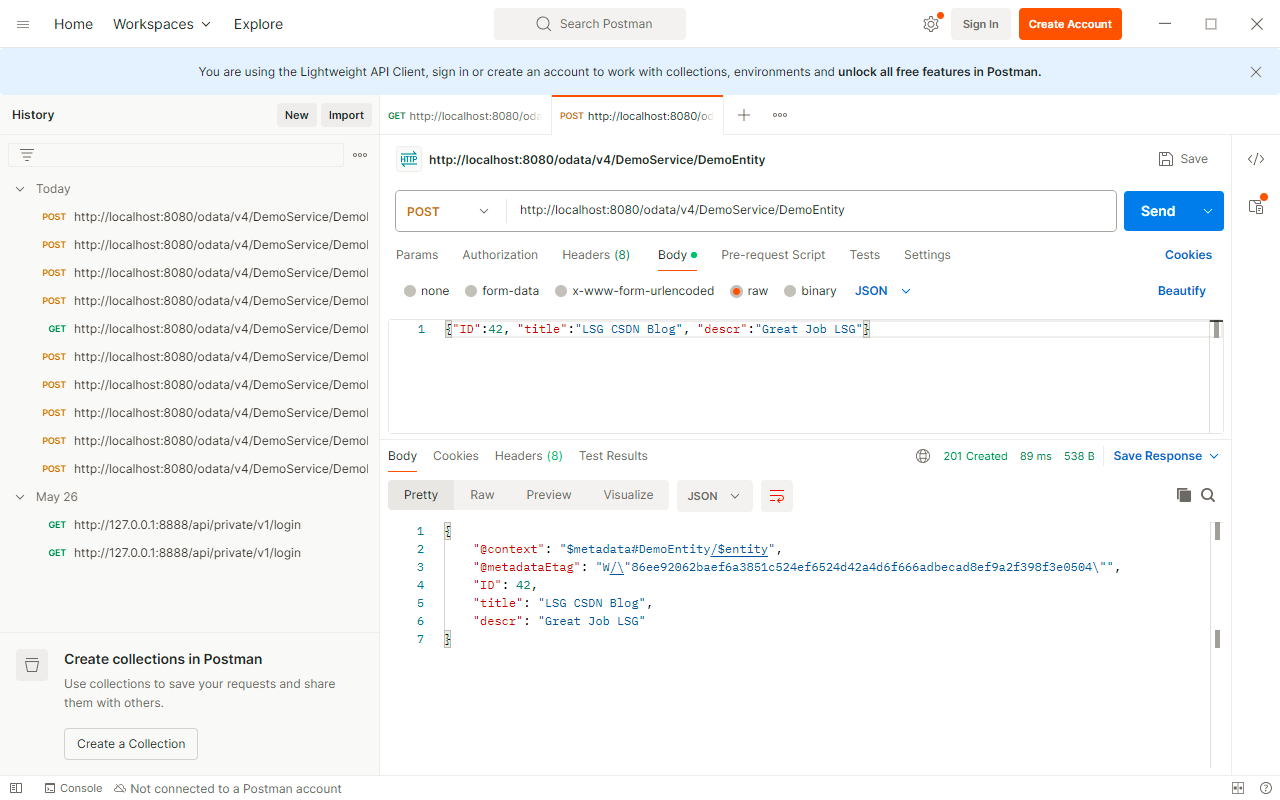Open request Headers (8) tab

(x=596, y=255)
